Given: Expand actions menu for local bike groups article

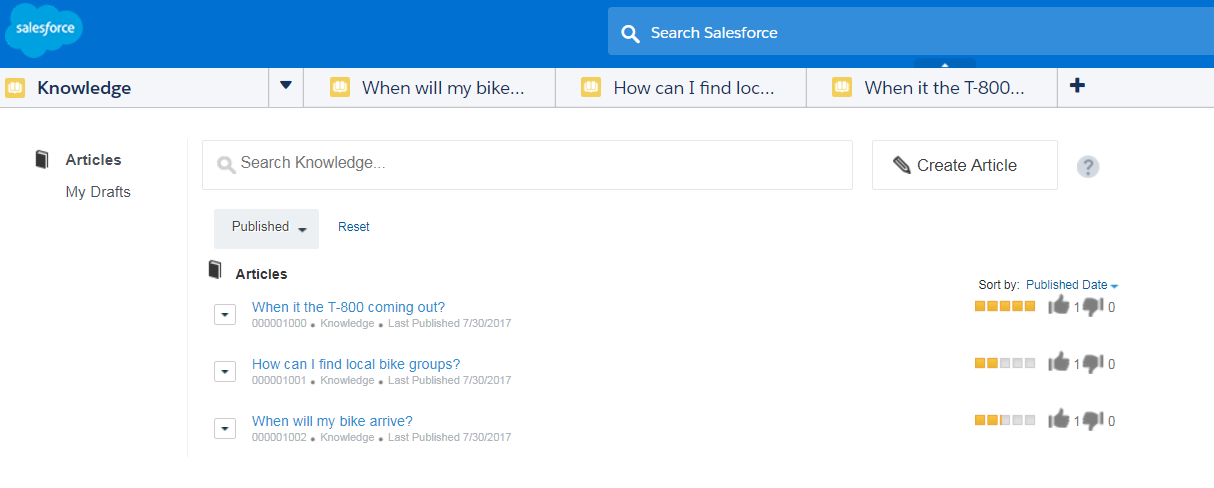Looking at the screenshot, I should [225, 372].
